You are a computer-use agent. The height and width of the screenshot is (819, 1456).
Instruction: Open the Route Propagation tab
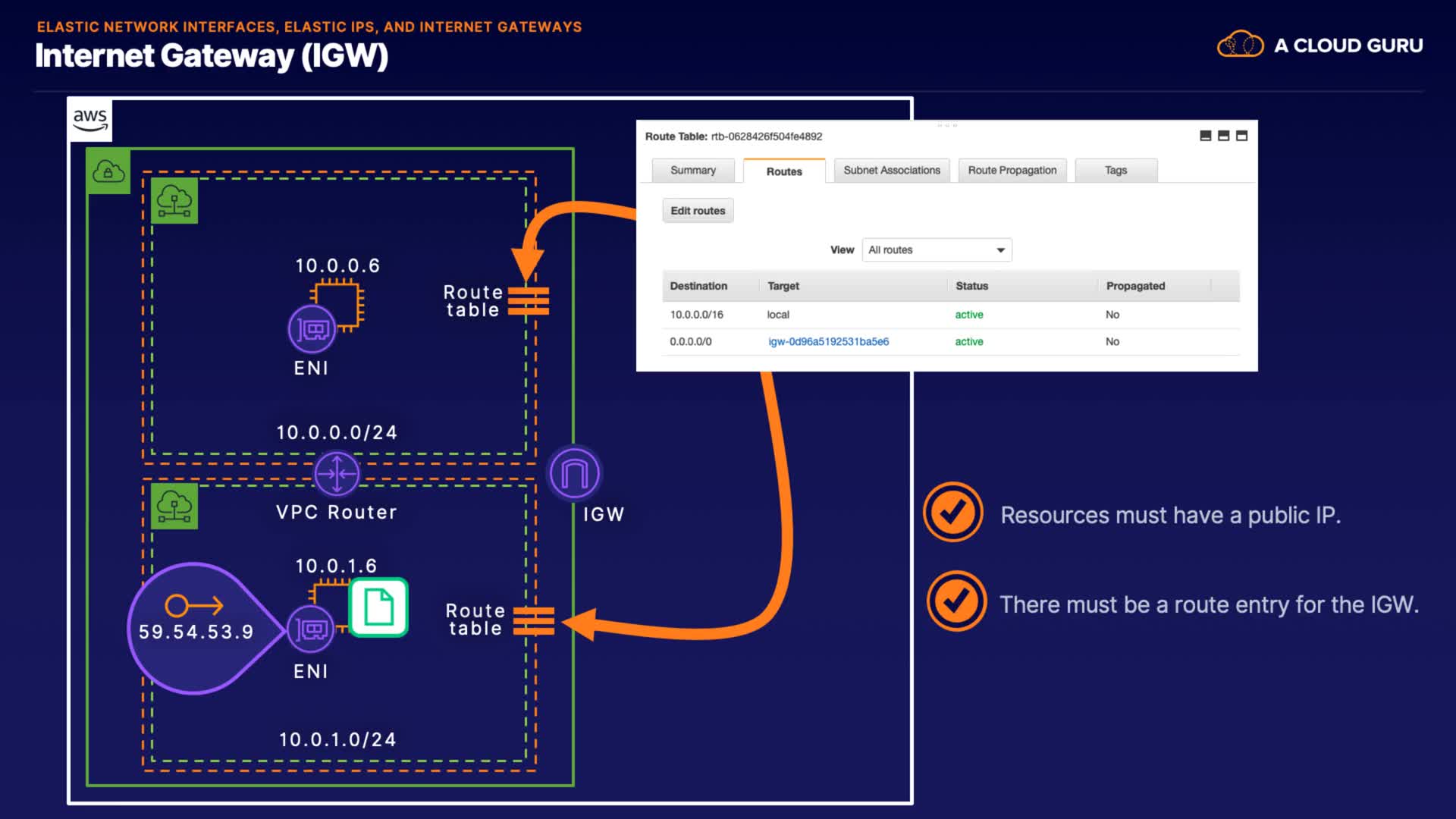click(x=1012, y=171)
